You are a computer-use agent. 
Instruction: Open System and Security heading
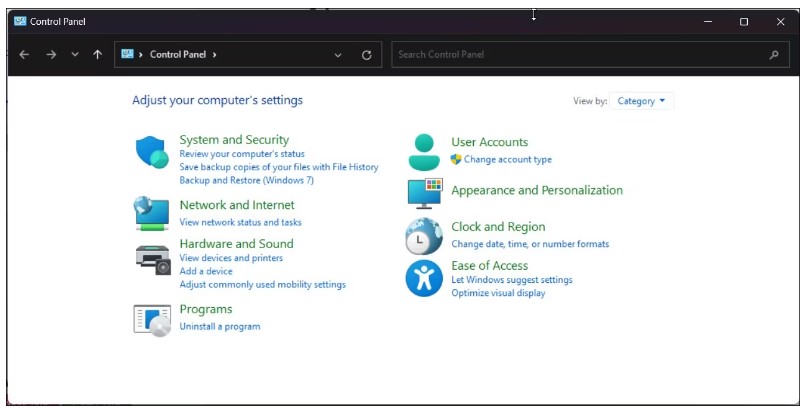tap(234, 140)
